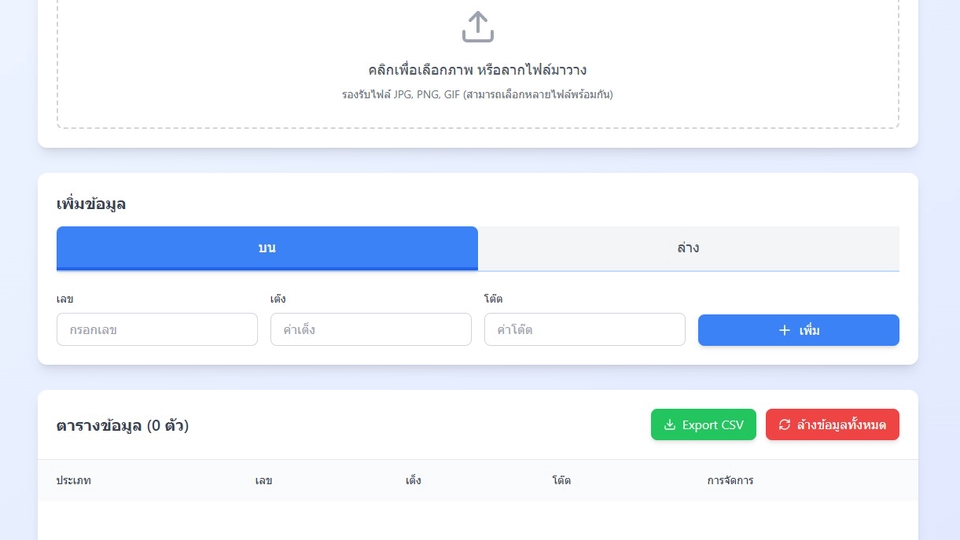960x540 pixels.
Task: Click the คลิกเพื่อเลือกภาพ upload dropzone text
Action: pyautogui.click(x=477, y=70)
